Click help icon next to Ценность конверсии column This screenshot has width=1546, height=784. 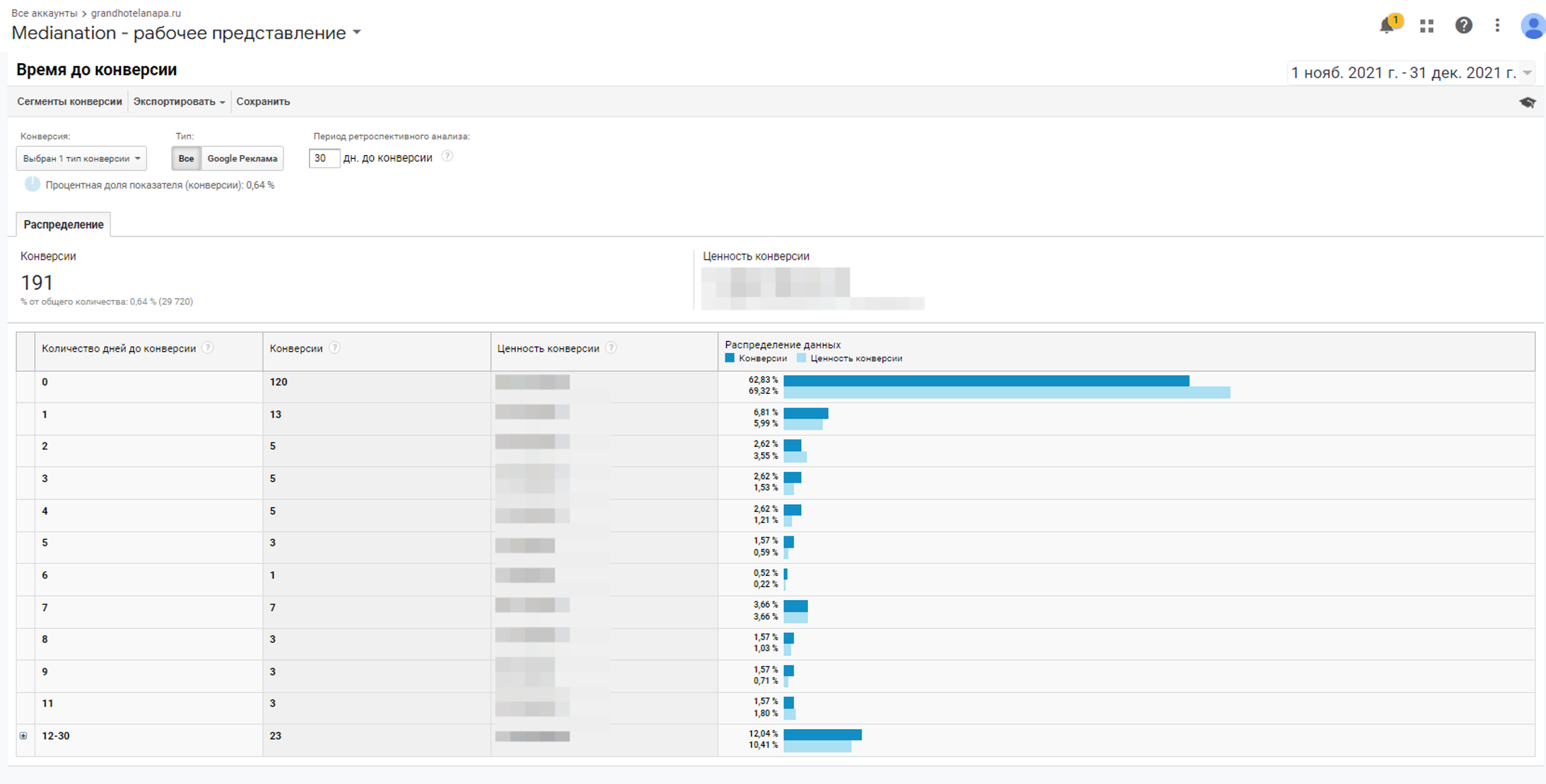click(611, 348)
